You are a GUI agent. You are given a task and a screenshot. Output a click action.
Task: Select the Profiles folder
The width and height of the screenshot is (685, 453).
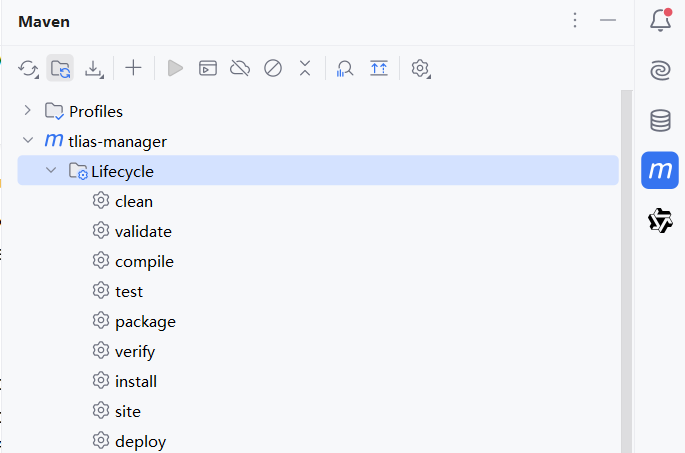tap(83, 111)
